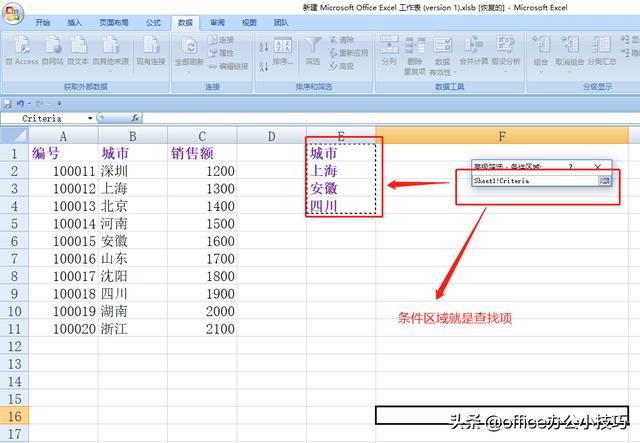
Task: Open the undo history dropdown arrow
Action: (29, 104)
